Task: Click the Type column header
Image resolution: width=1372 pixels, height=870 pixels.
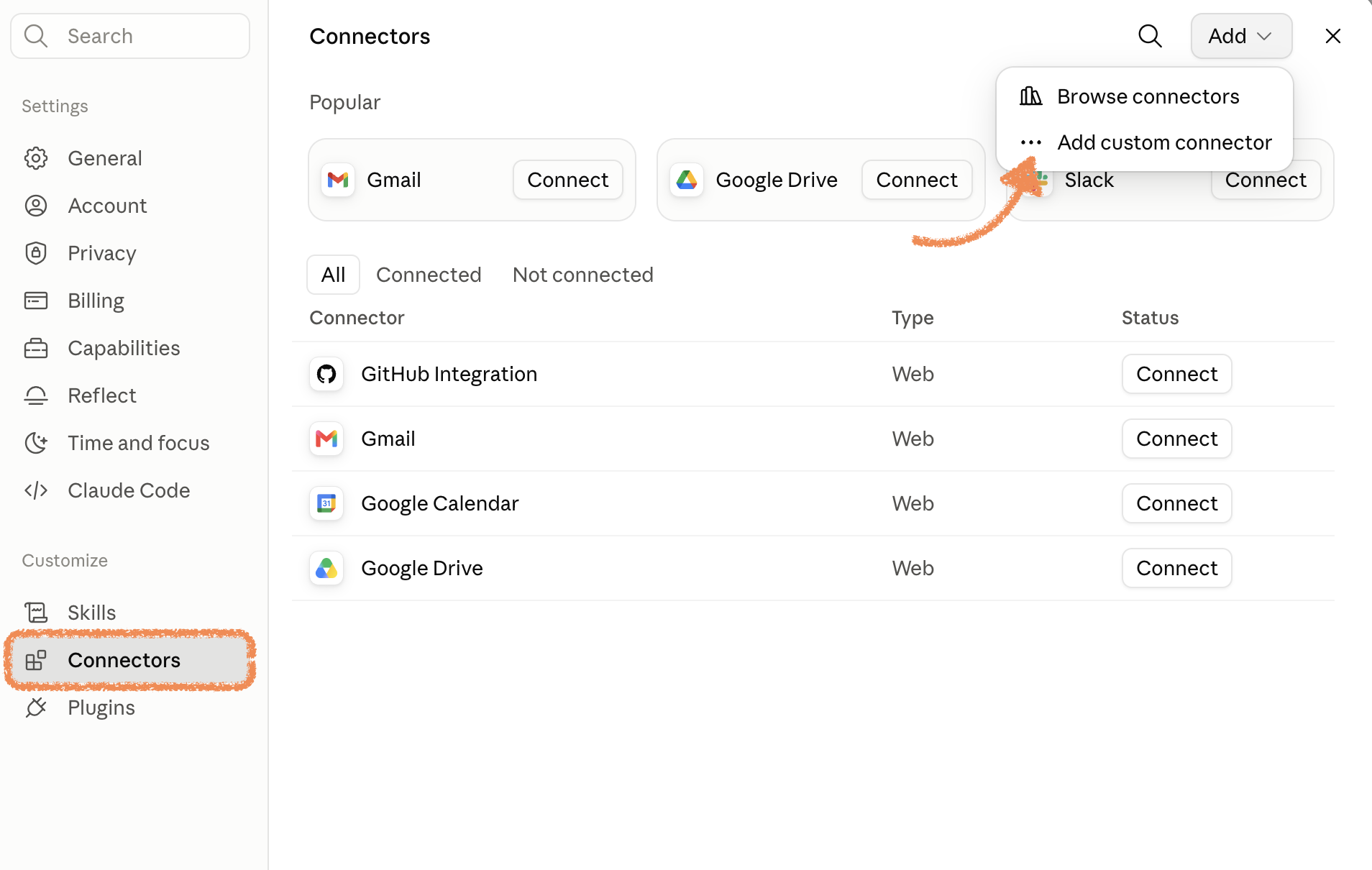Action: 913,318
